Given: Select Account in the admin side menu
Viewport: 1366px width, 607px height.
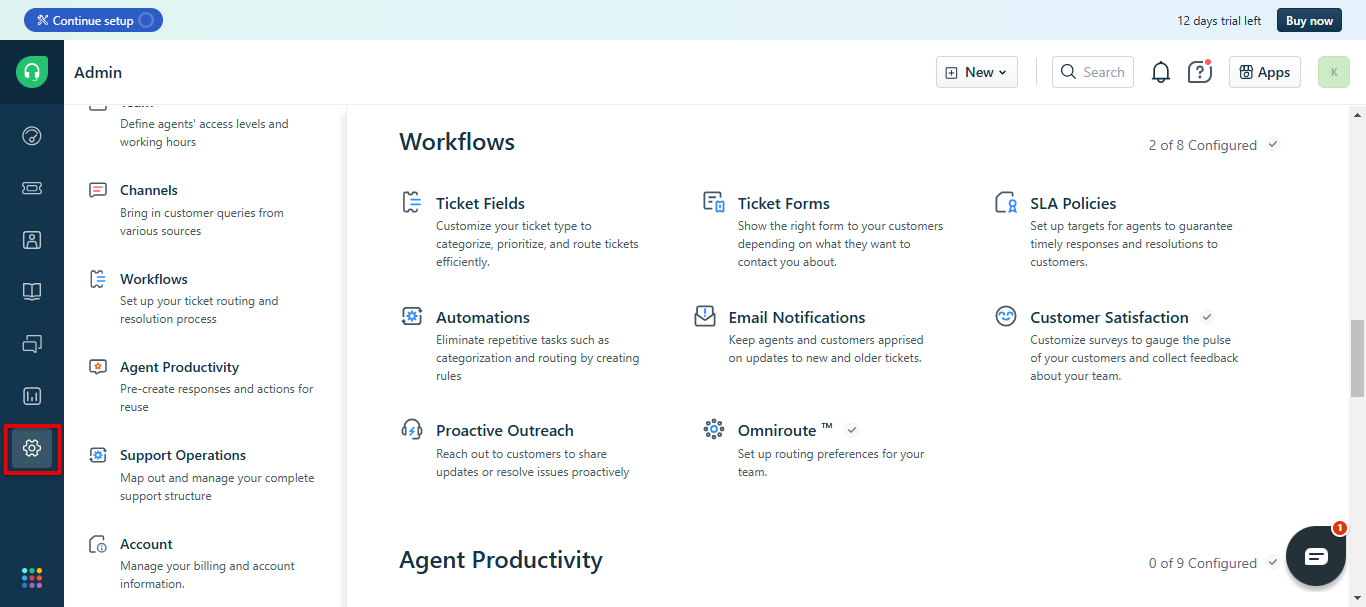Looking at the screenshot, I should coord(146,544).
